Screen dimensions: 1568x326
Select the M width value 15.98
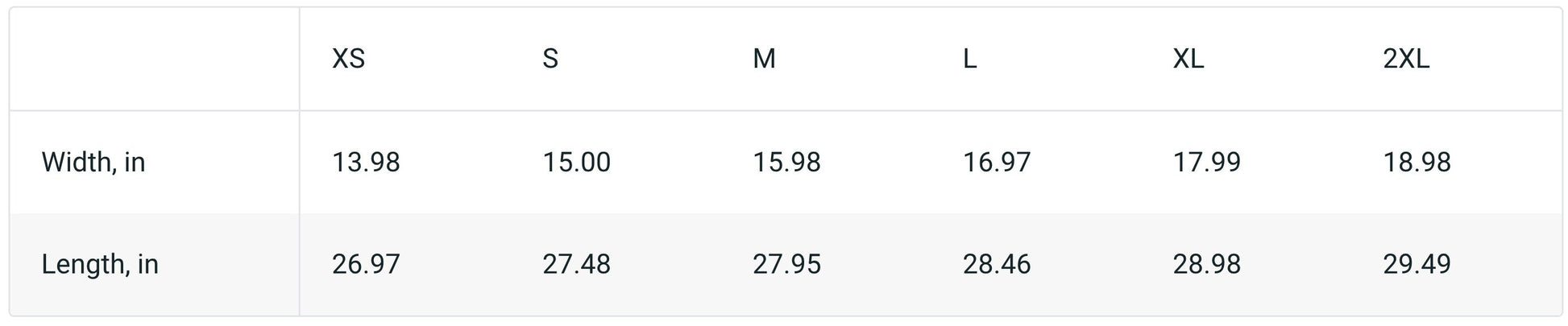point(786,163)
